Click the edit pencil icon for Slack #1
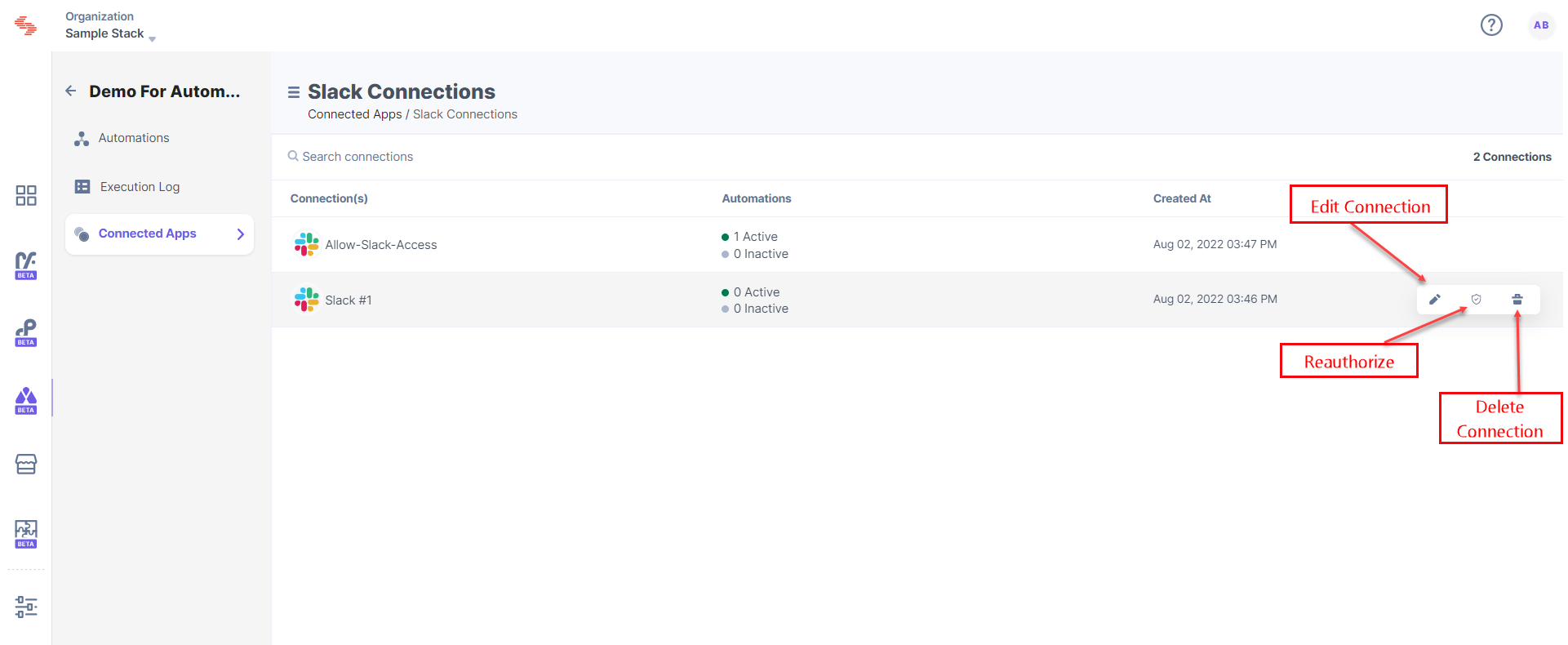Screen dimensions: 1568x645 [1435, 300]
